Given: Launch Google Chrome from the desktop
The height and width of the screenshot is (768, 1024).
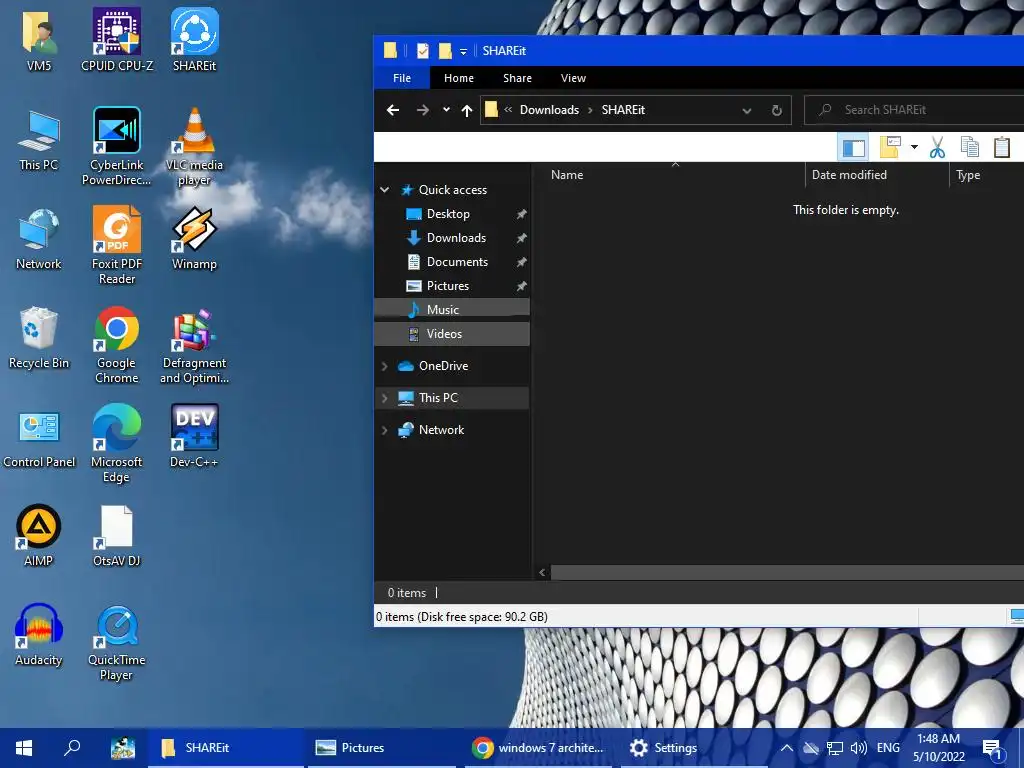Looking at the screenshot, I should 117,345.
